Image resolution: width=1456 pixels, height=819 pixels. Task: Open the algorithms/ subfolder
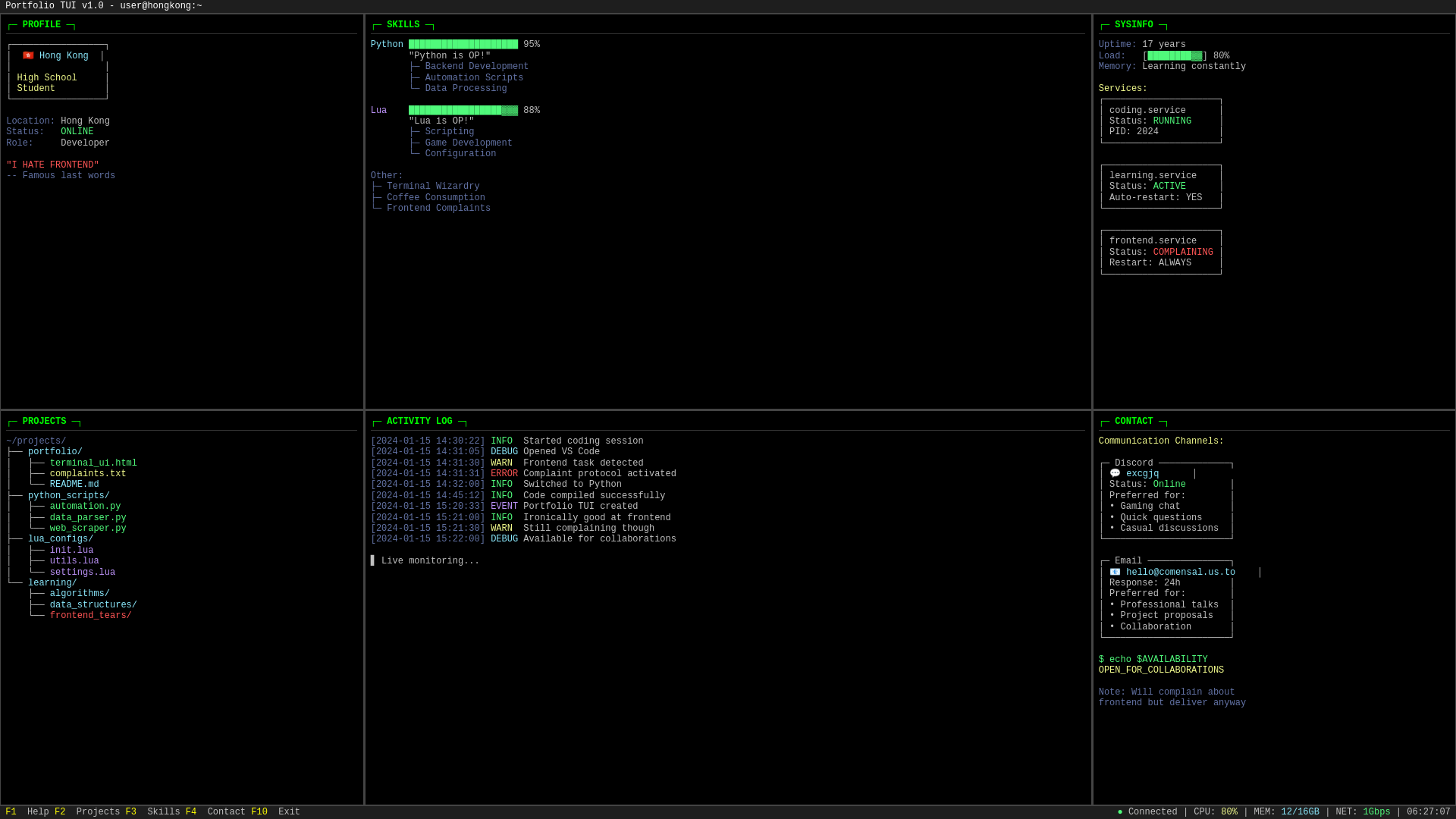(80, 594)
